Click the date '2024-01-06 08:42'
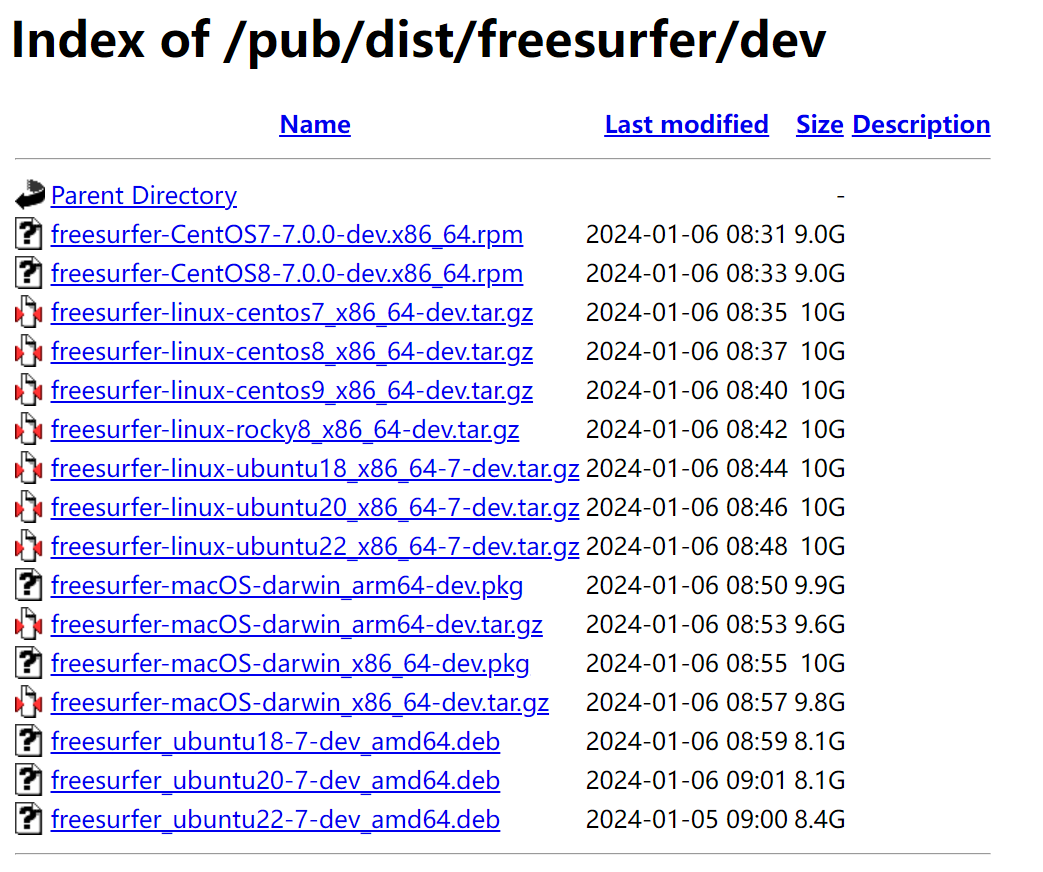 point(686,430)
